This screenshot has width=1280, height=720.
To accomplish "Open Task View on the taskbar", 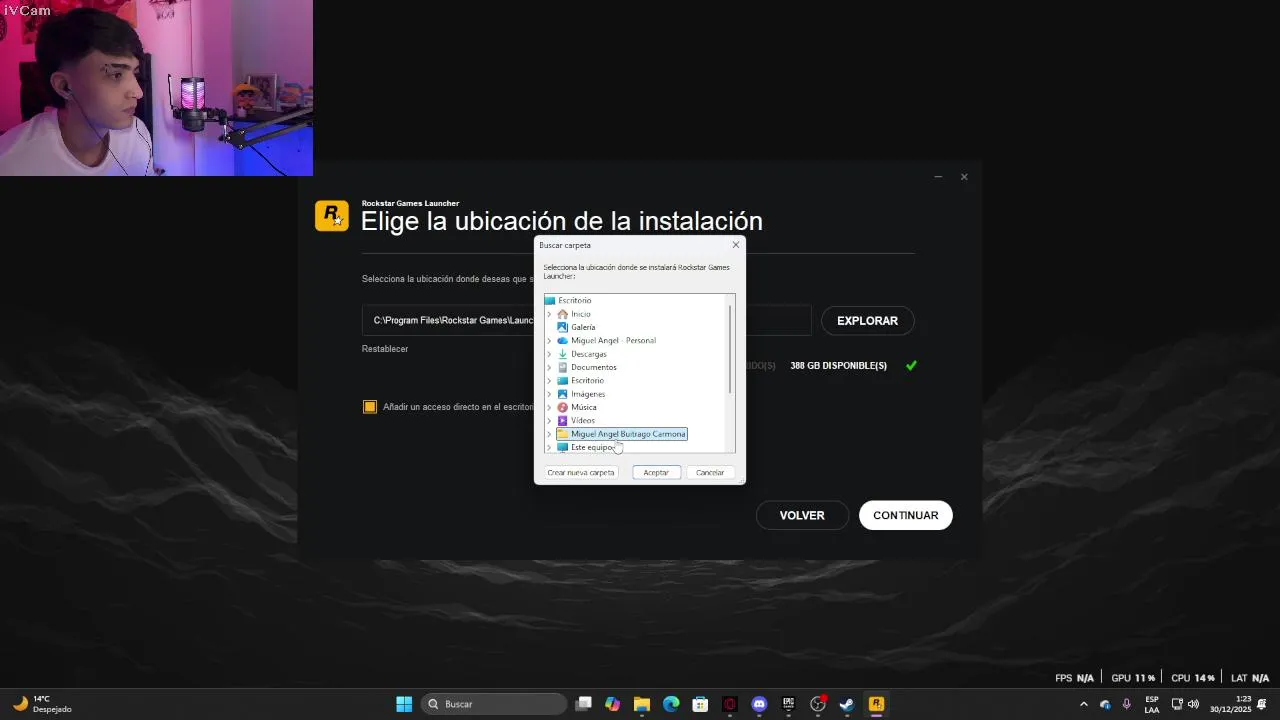I will 584,704.
